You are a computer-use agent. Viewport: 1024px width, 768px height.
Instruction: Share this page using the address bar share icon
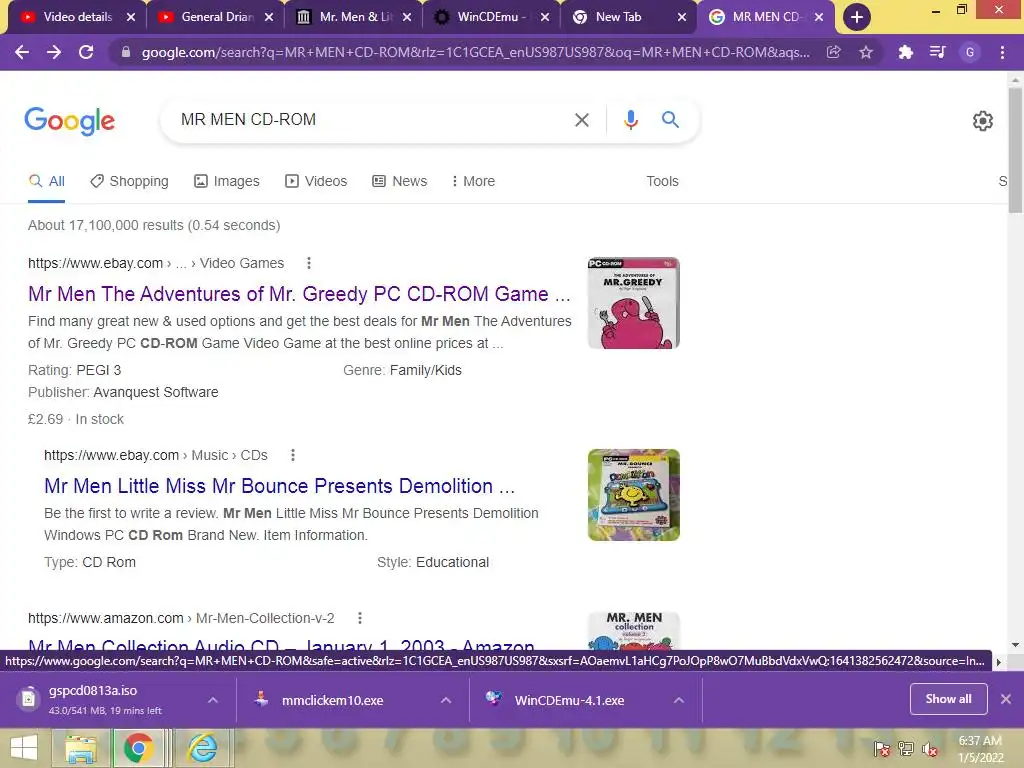coord(833,52)
